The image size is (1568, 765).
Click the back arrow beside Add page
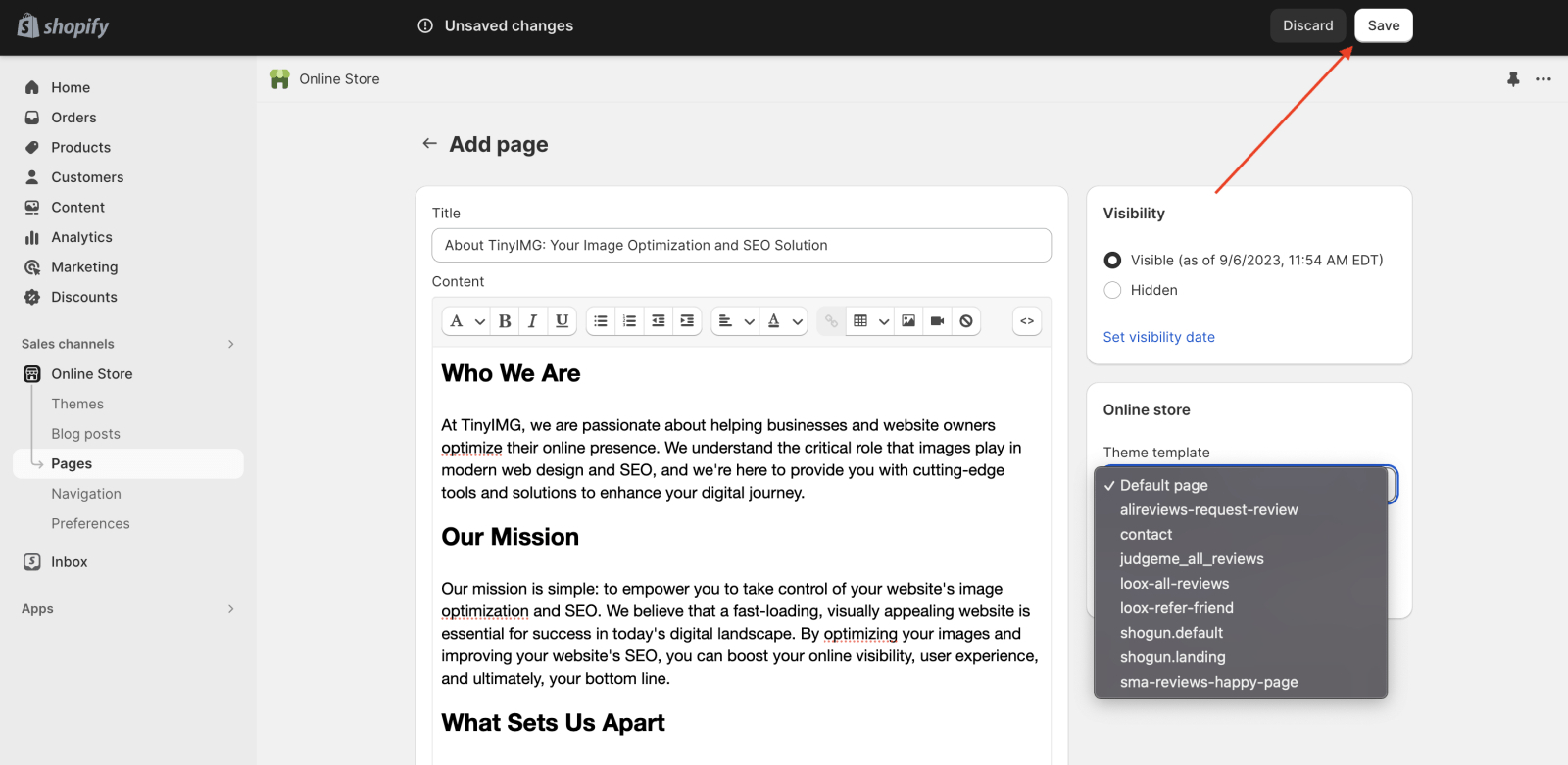coord(429,144)
